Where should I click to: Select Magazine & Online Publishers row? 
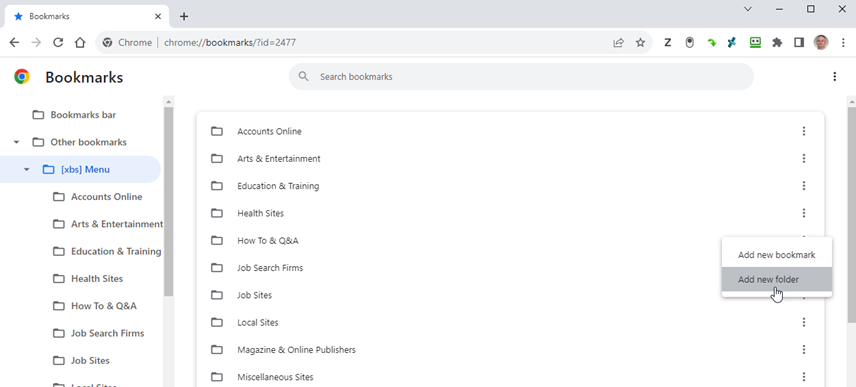(510, 349)
